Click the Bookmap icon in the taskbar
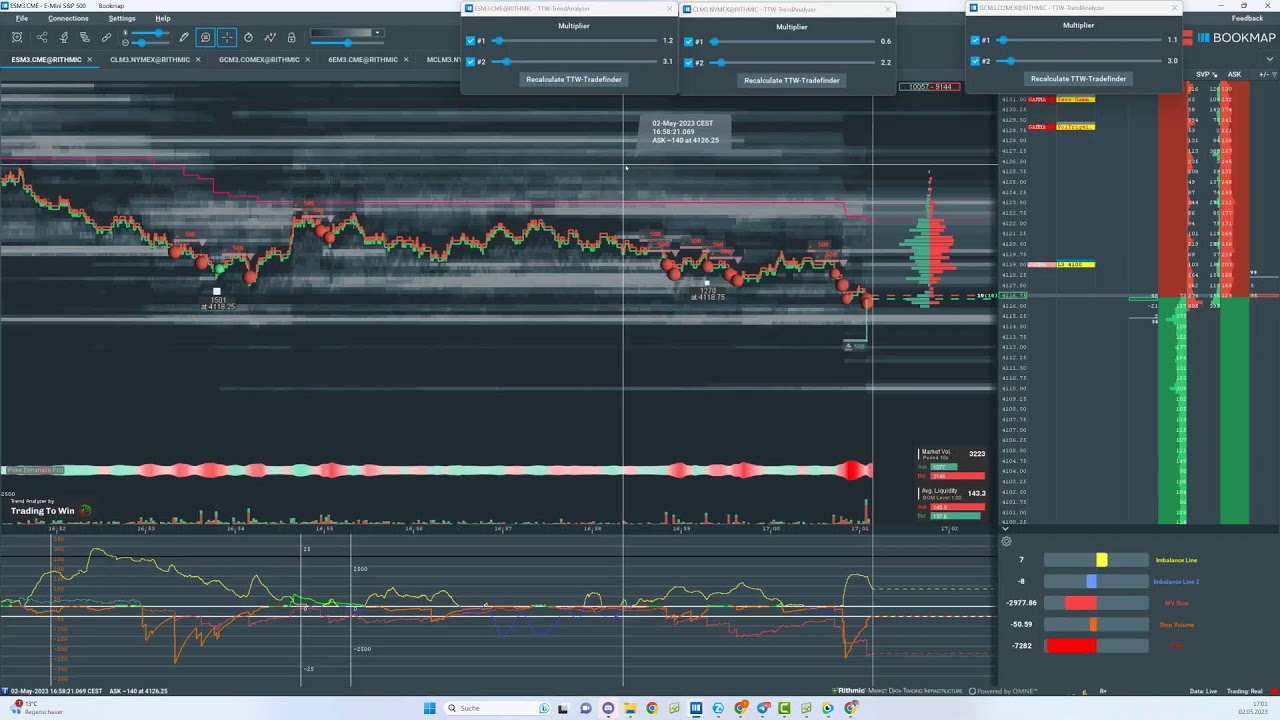The height and width of the screenshot is (720, 1280). [x=696, y=708]
